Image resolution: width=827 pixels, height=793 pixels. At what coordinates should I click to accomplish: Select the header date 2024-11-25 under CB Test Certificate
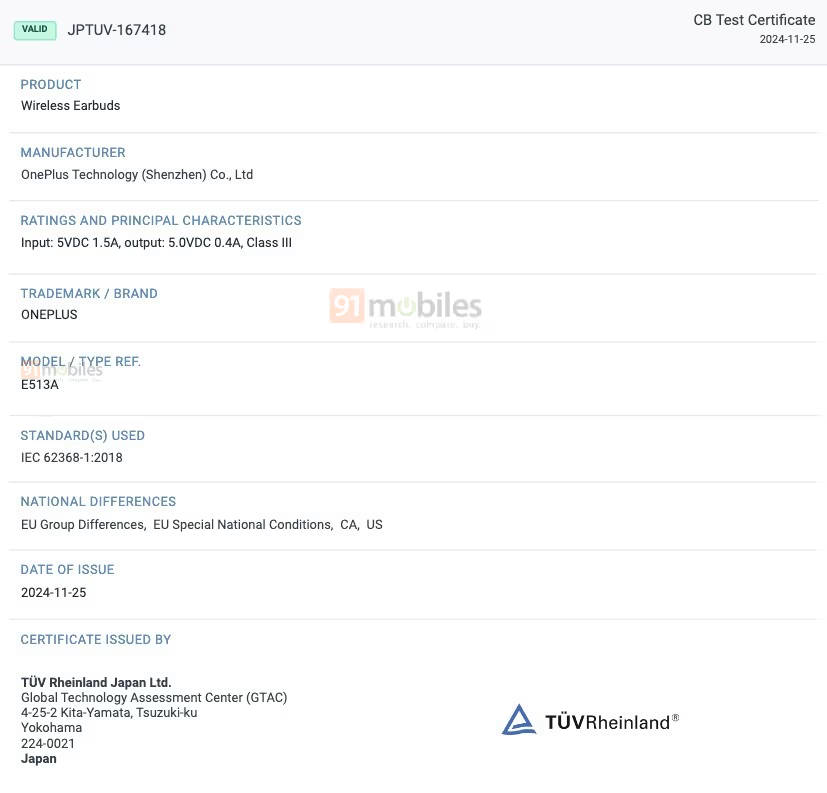coord(787,39)
